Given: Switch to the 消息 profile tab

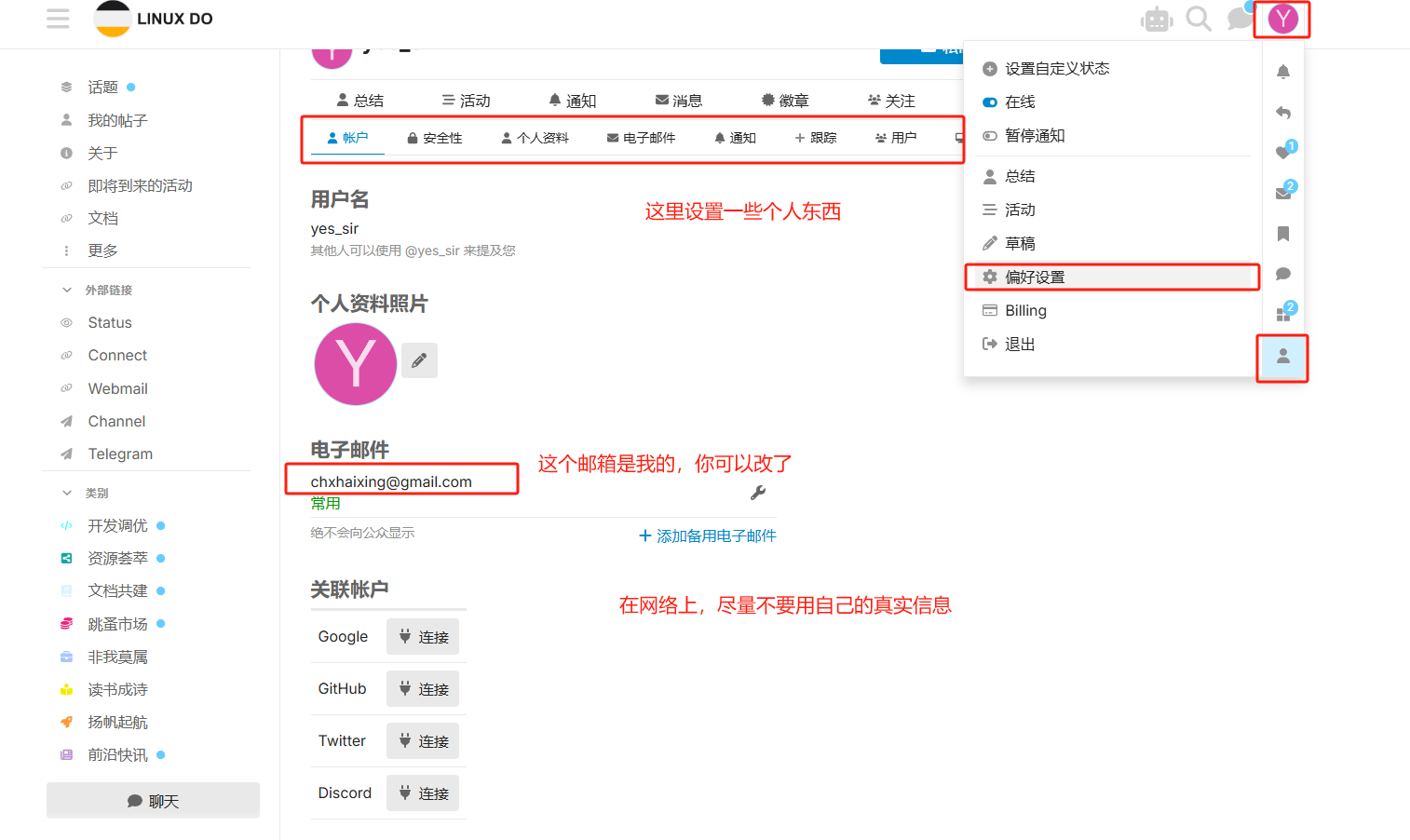Looking at the screenshot, I should point(678,101).
